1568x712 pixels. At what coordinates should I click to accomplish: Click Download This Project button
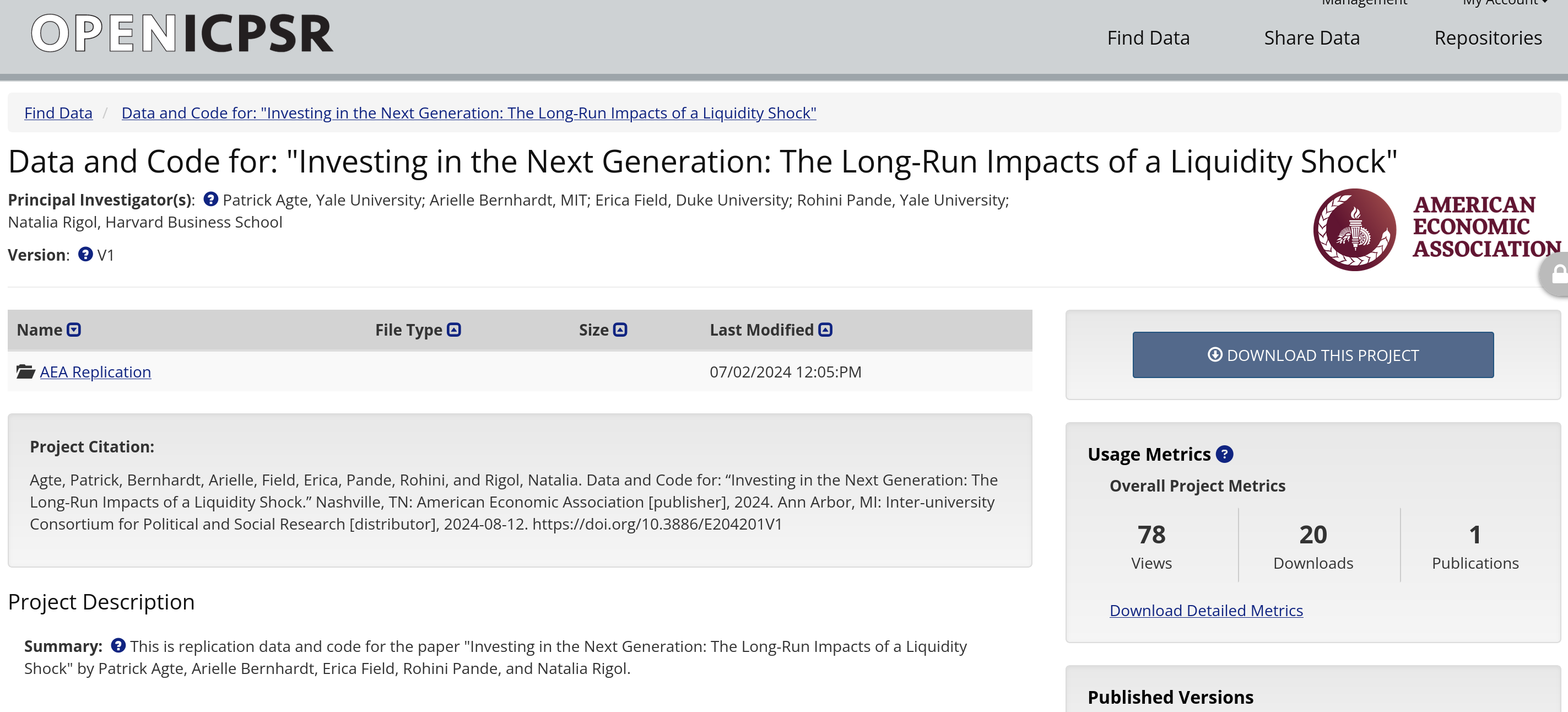coord(1313,355)
